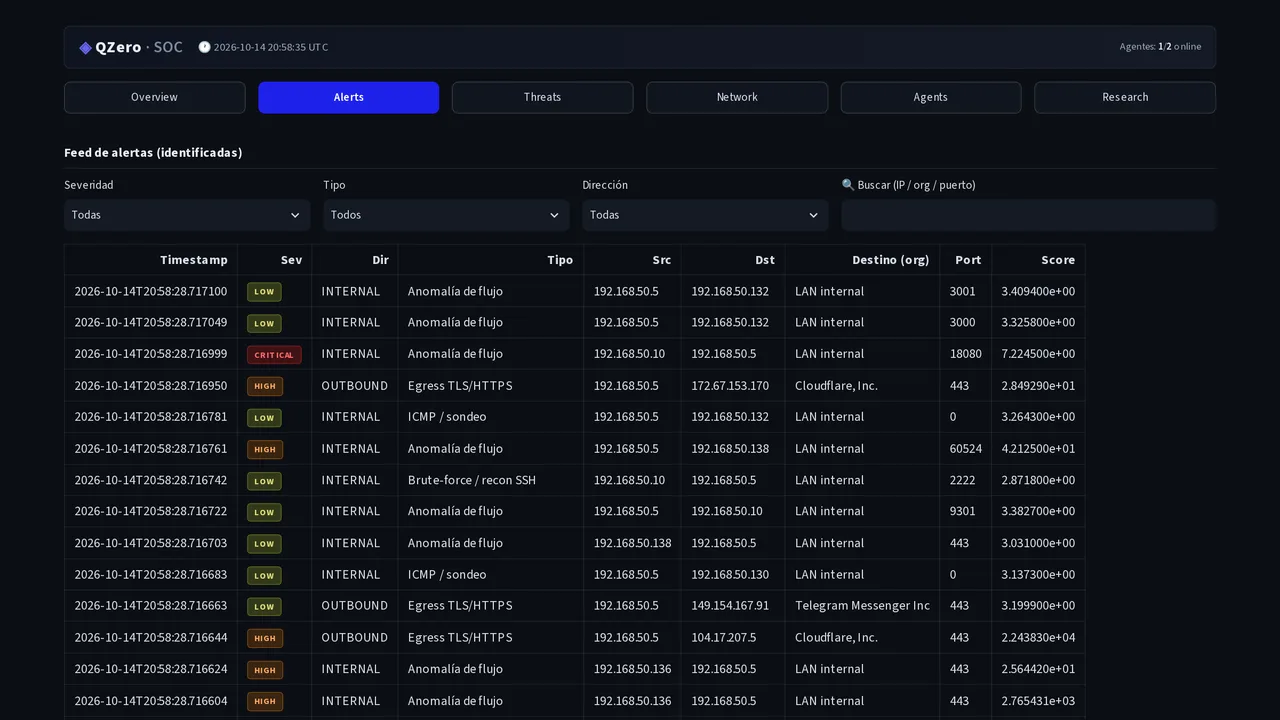The height and width of the screenshot is (720, 1280).
Task: Click the QZero diamond logo icon
Action: pos(86,47)
